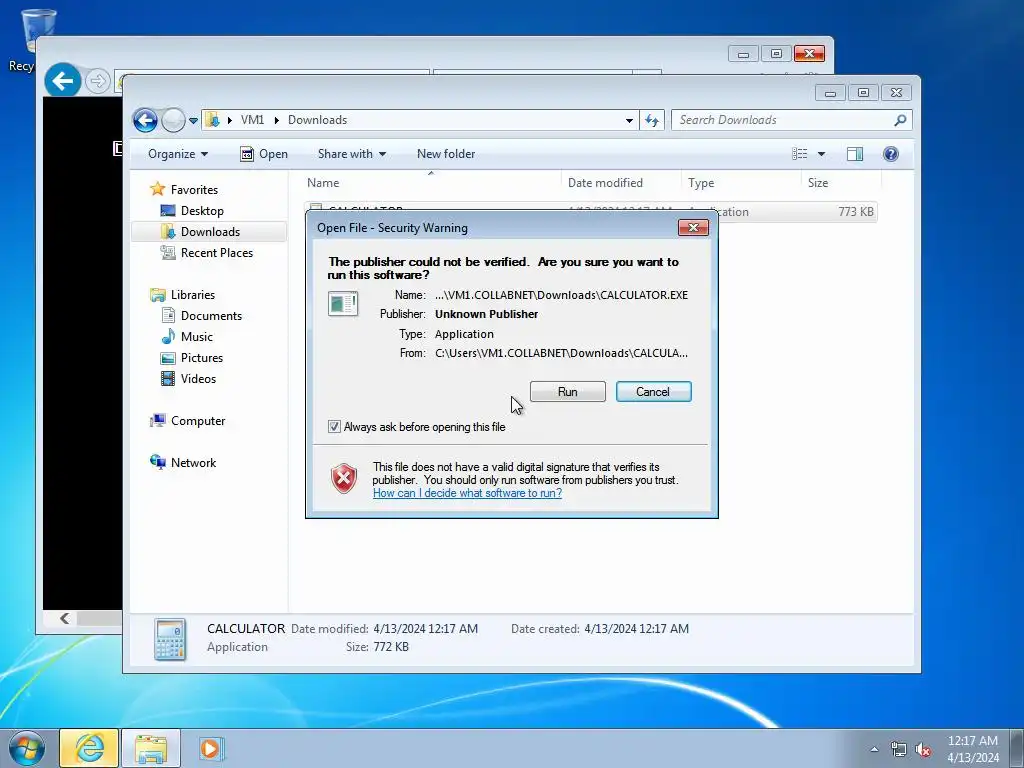Minimize the Downloads Explorer window
This screenshot has height=768, width=1024.
tap(830, 93)
